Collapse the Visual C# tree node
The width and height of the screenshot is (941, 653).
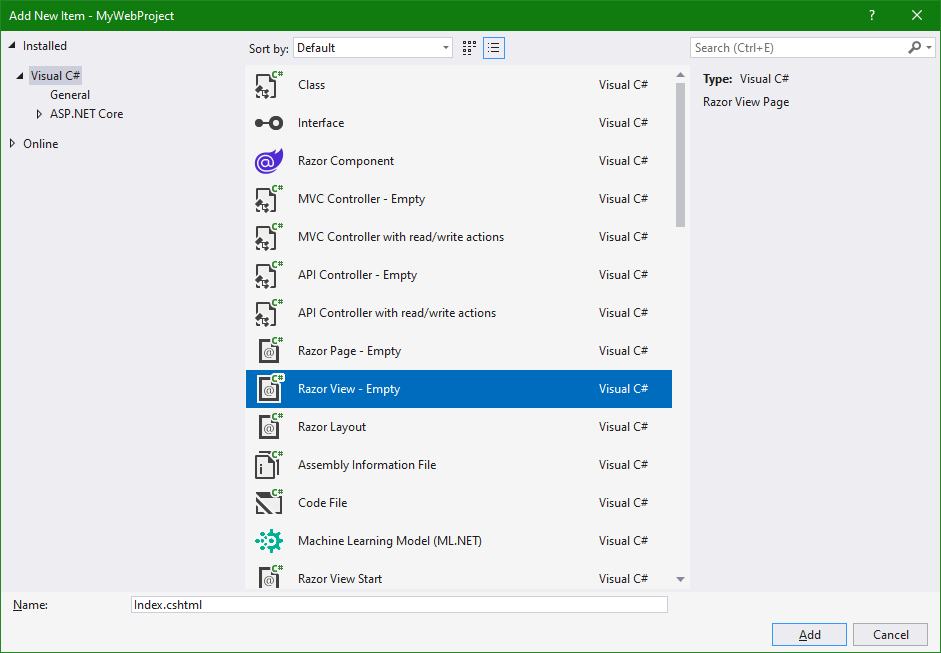pos(20,76)
